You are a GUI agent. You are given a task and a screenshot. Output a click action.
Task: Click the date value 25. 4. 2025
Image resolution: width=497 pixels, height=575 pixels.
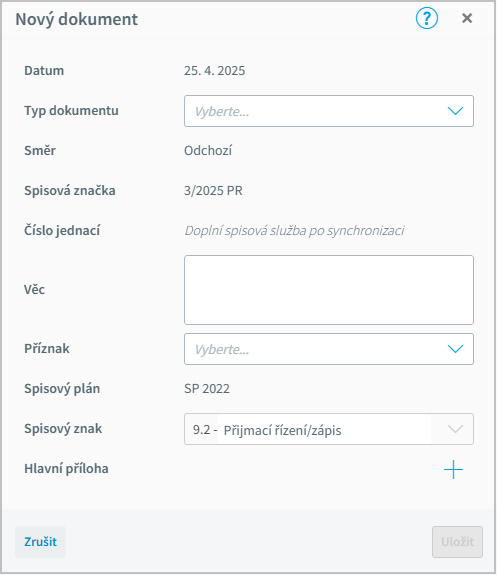point(215,70)
